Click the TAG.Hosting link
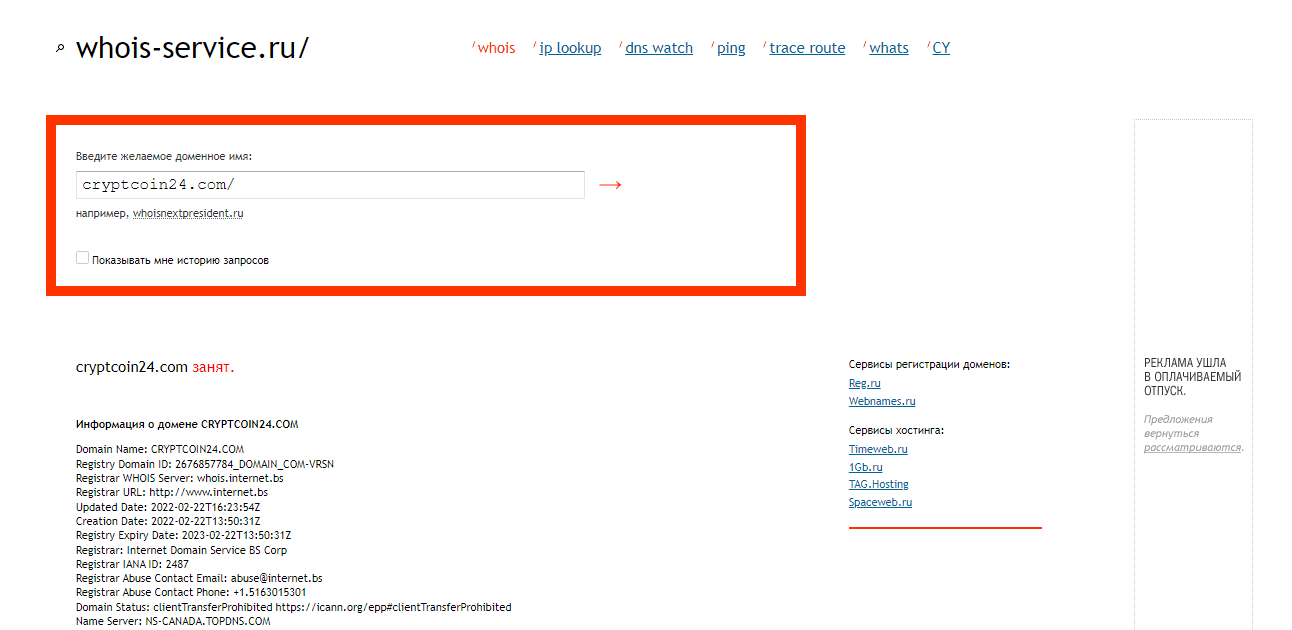Screen dimensions: 1292x630 point(878,484)
